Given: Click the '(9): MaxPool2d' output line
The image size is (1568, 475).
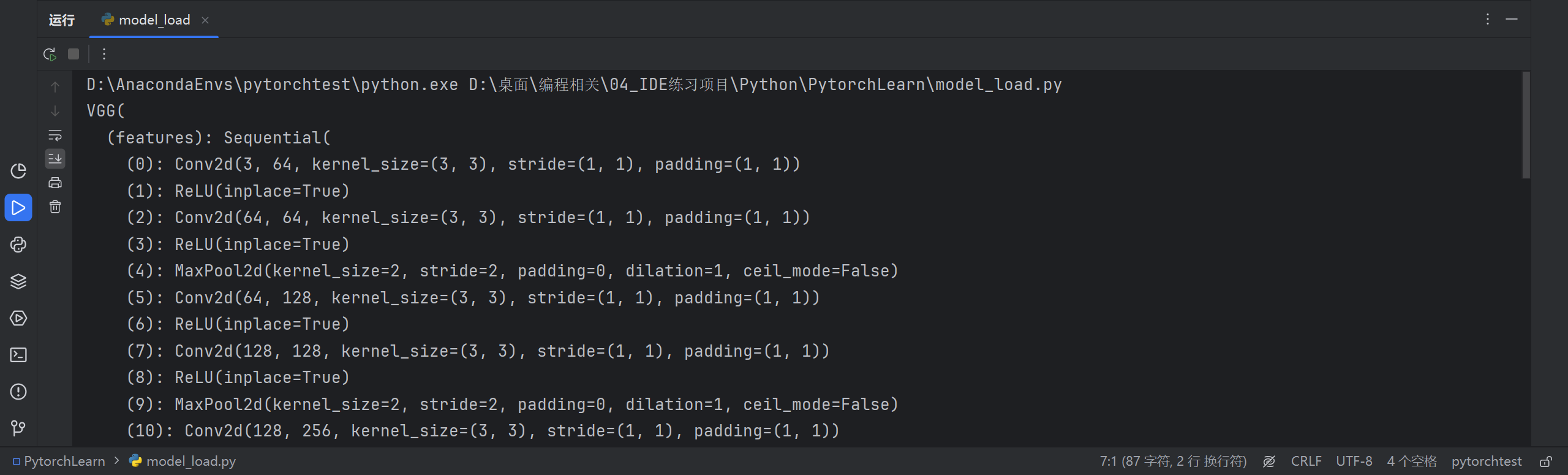Looking at the screenshot, I should coord(512,405).
